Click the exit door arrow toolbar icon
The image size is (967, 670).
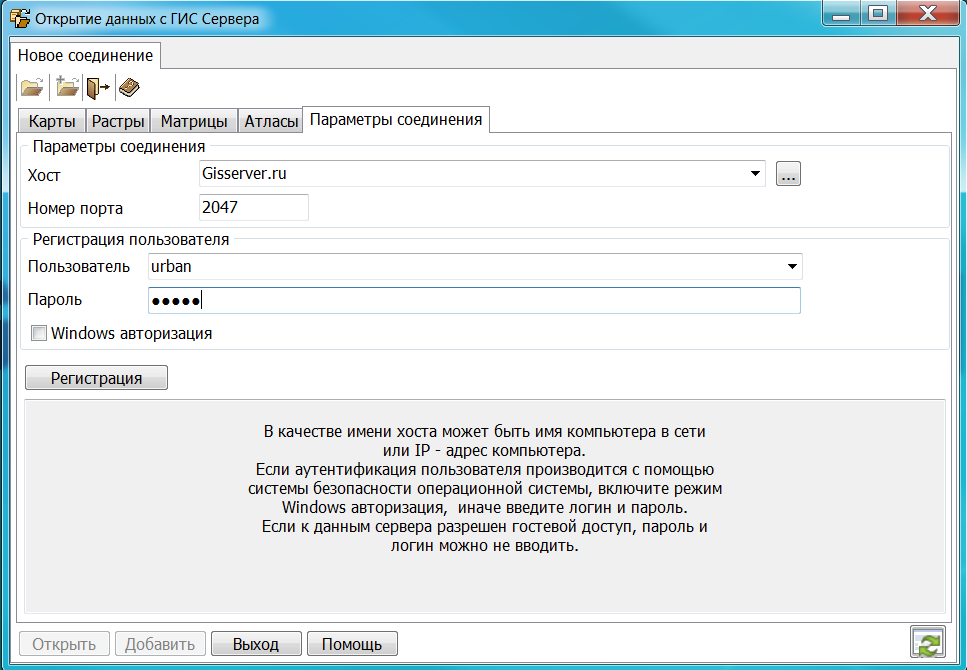(x=97, y=88)
